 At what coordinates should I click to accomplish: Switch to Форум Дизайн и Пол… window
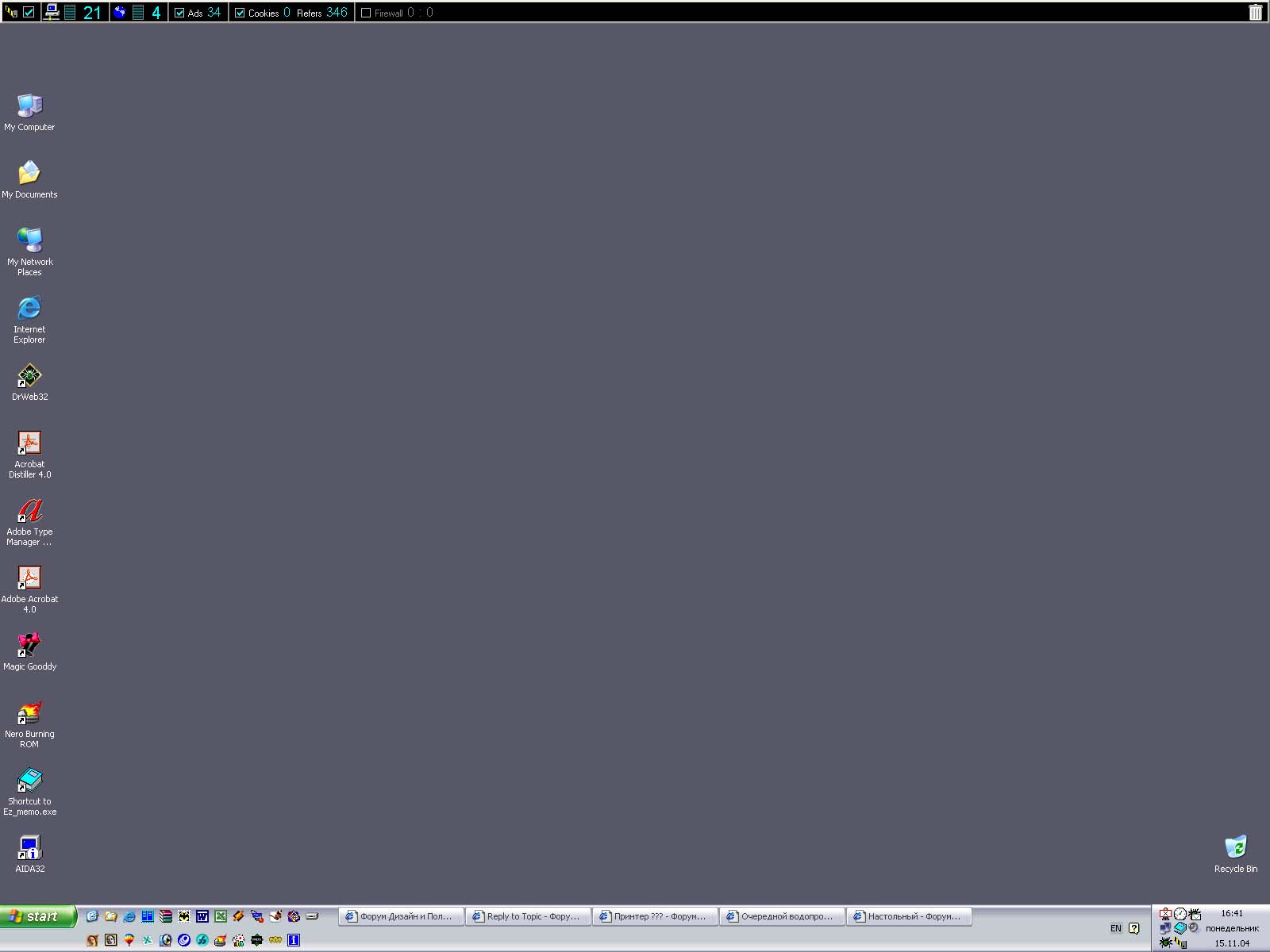click(402, 916)
